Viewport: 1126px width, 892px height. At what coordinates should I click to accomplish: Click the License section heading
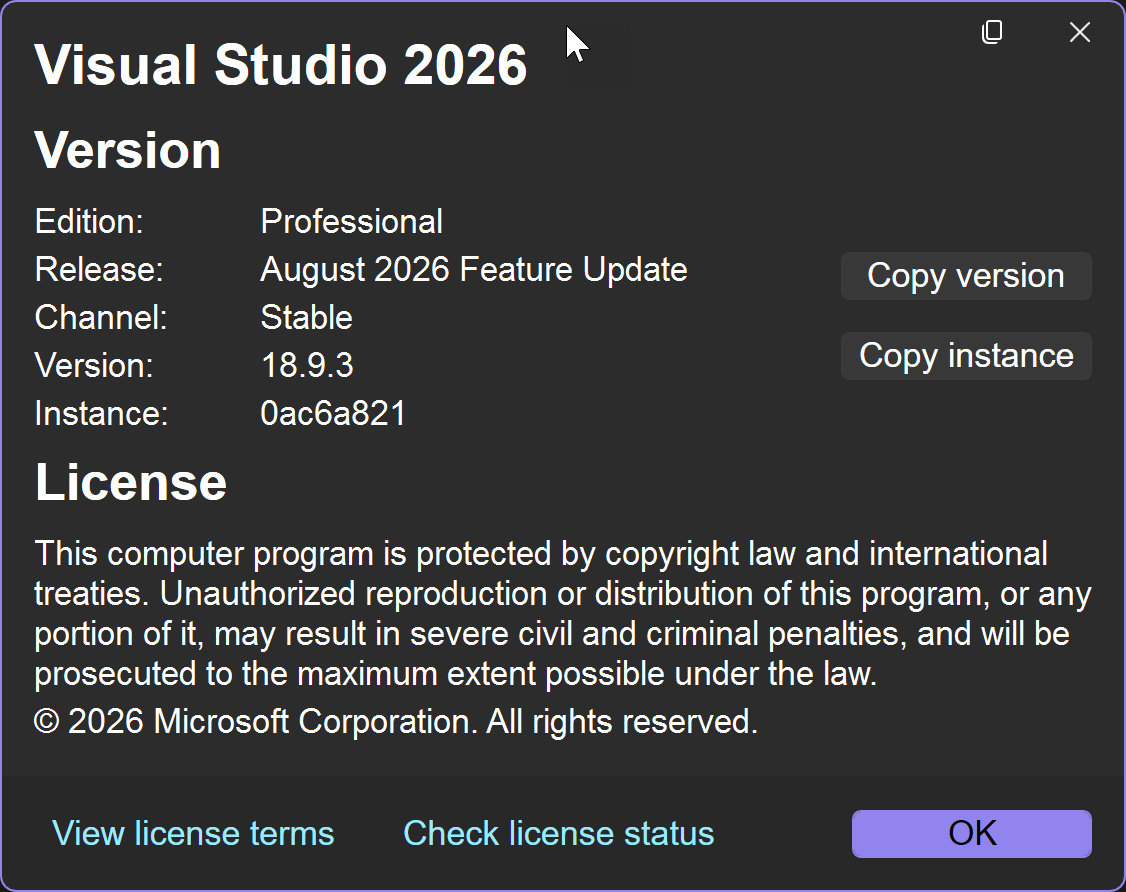[x=131, y=482]
